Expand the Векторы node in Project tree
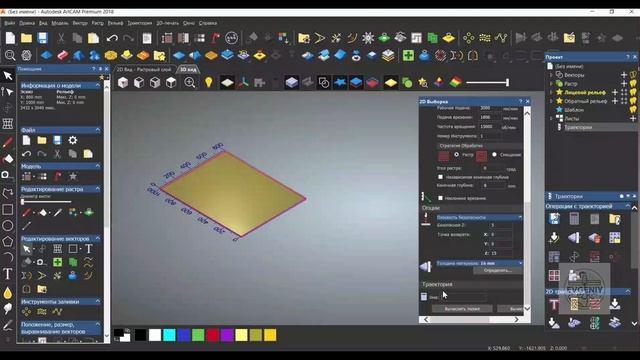Image resolution: width=640 pixels, height=360 pixels. [x=551, y=75]
